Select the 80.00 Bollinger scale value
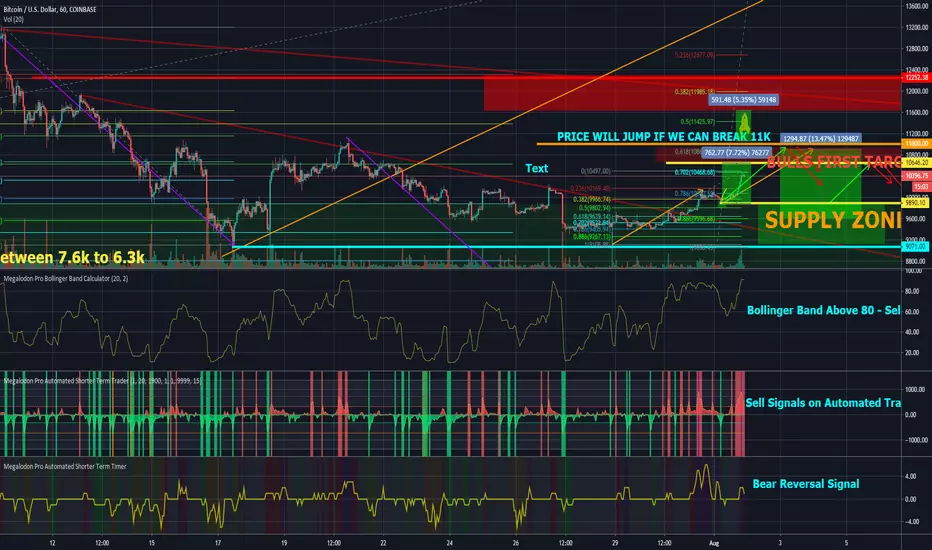This screenshot has width=932, height=550. click(912, 291)
